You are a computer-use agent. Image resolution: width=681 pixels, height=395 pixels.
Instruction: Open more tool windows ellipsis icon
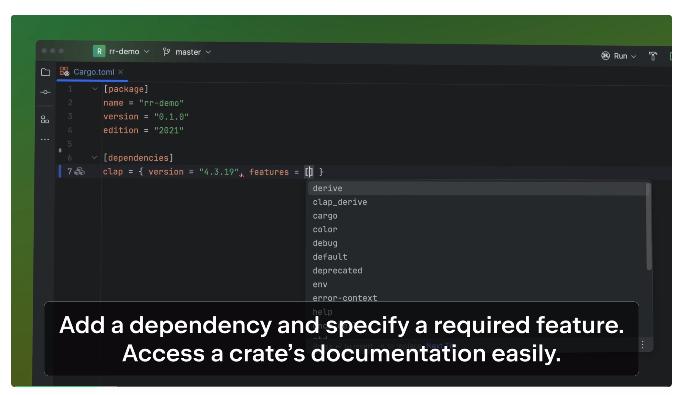[x=45, y=139]
